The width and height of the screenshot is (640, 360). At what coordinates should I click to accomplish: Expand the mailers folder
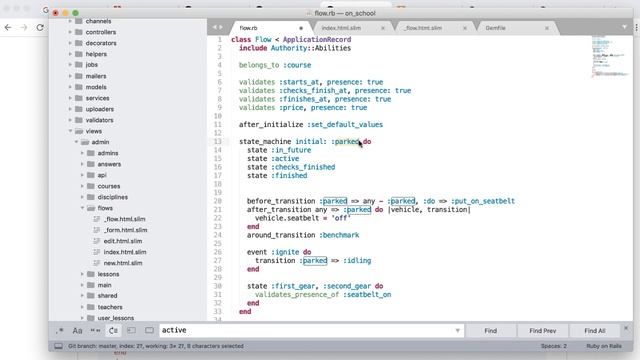pos(70,76)
